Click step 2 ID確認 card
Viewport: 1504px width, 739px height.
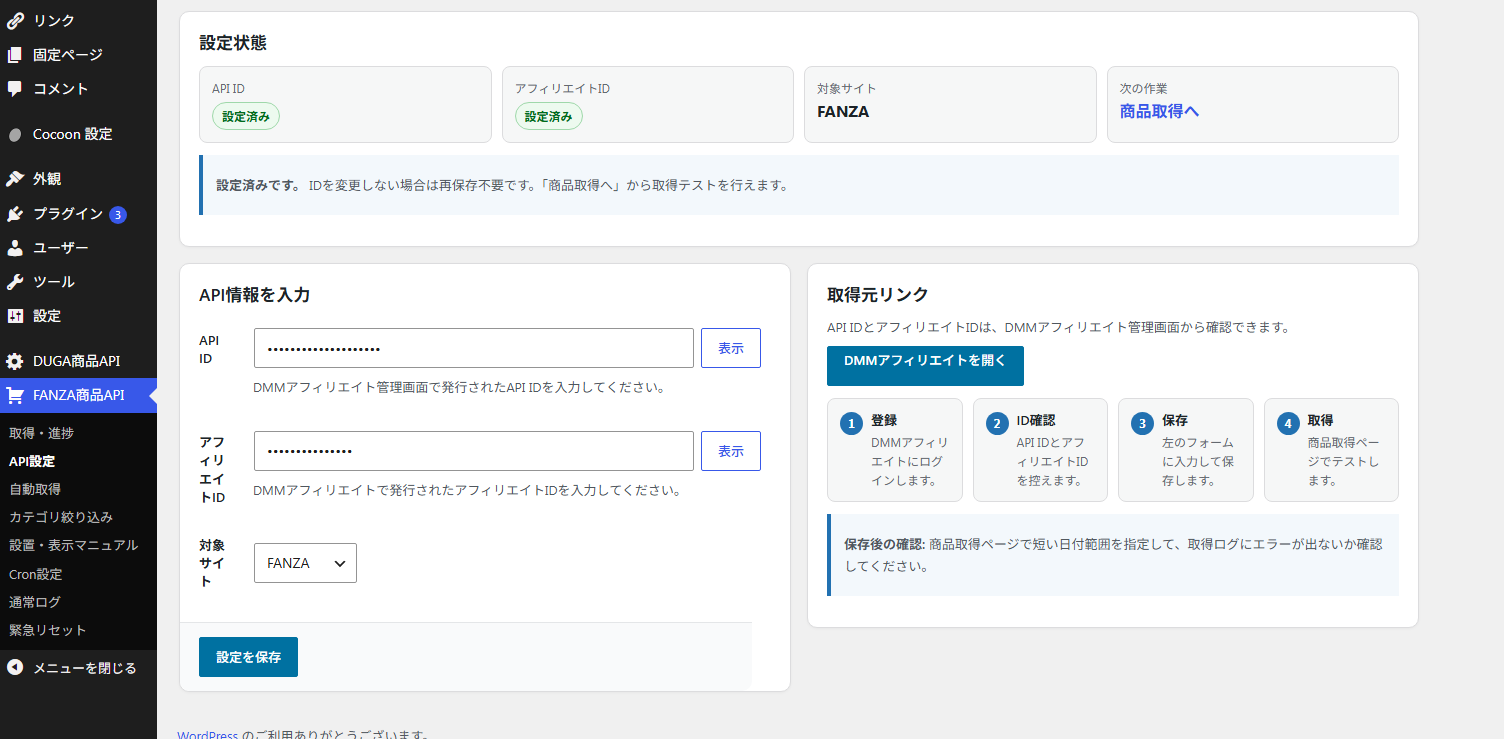[x=1040, y=450]
